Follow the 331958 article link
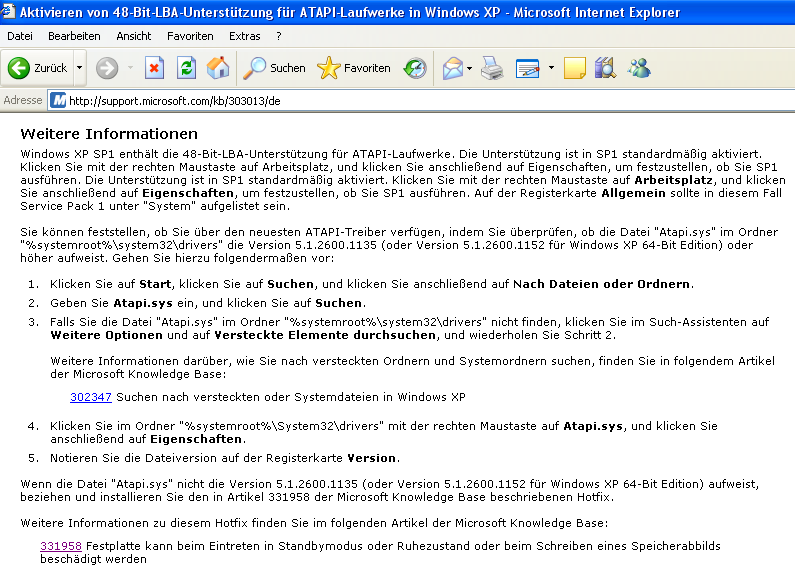The height and width of the screenshot is (572, 795). click(61, 546)
